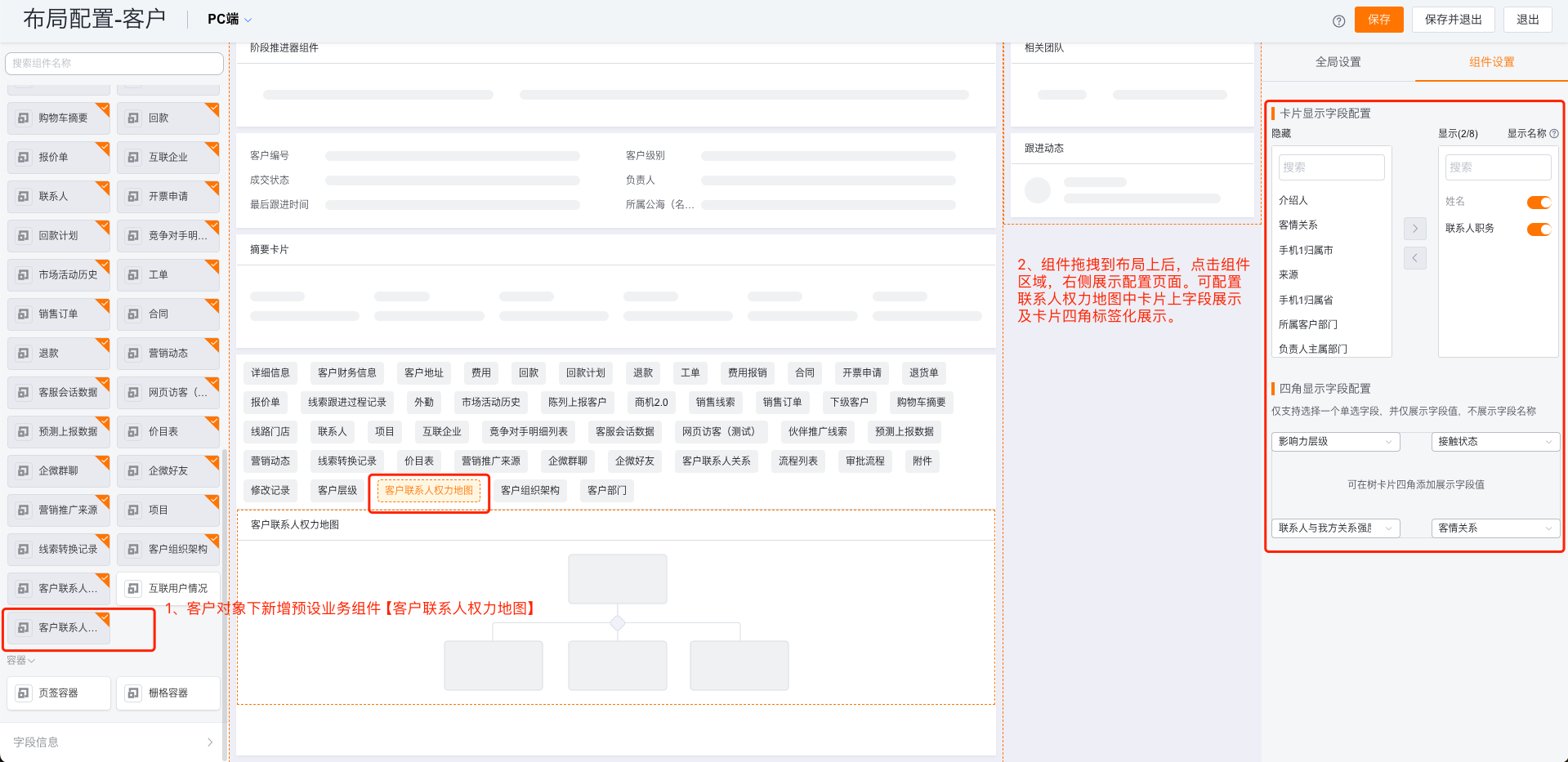This screenshot has height=762, width=1568.
Task: Click the 营销动态 component icon
Action: point(133,354)
